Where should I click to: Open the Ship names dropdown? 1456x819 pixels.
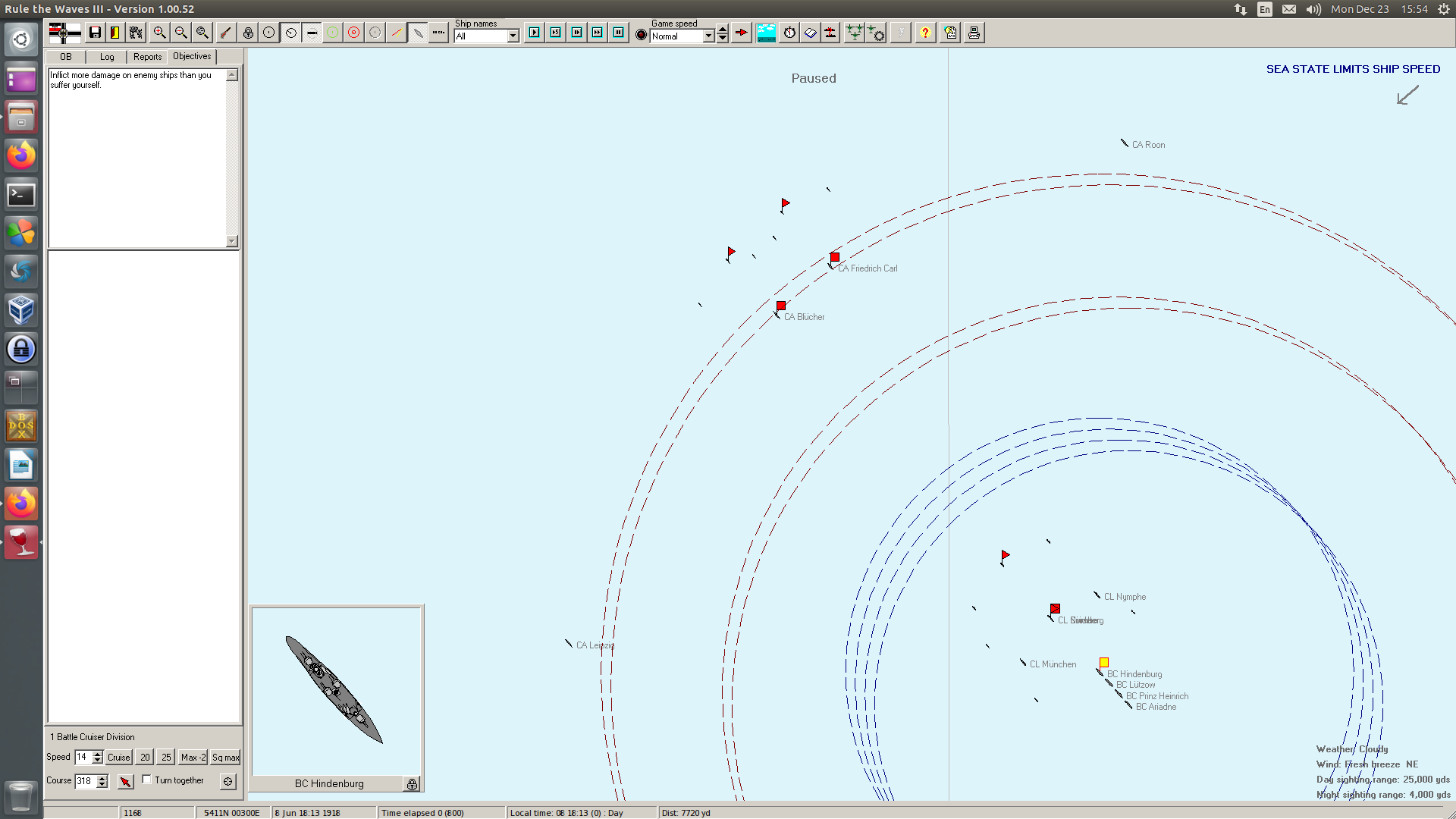[513, 36]
